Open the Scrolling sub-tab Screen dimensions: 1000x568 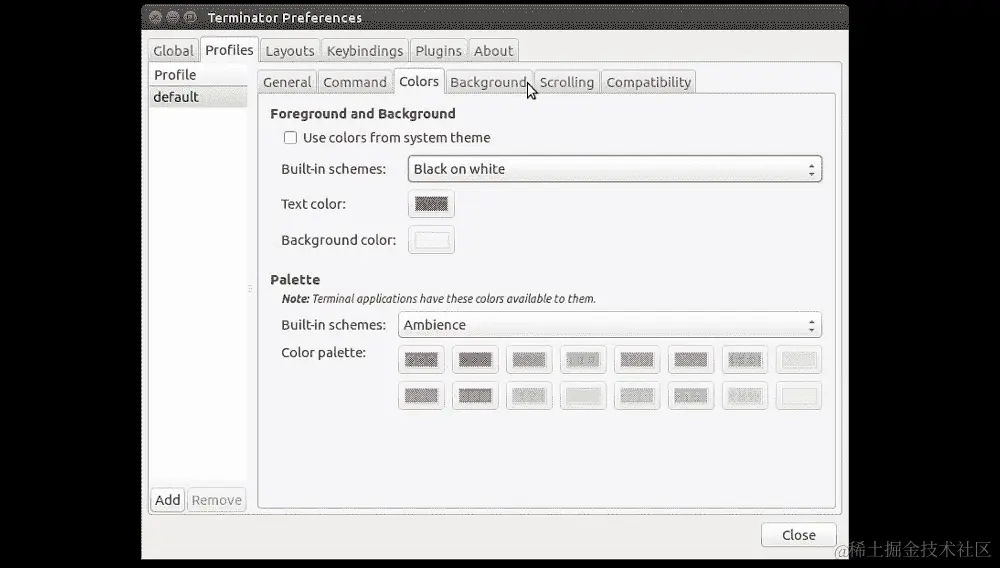click(x=566, y=82)
